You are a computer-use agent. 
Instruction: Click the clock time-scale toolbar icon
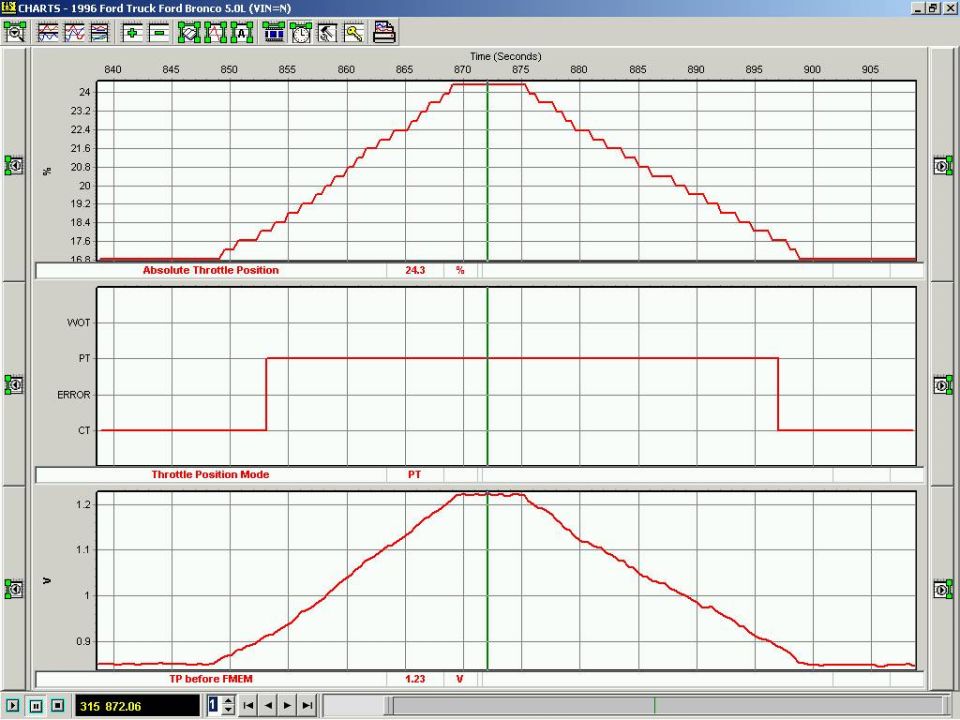coord(301,32)
